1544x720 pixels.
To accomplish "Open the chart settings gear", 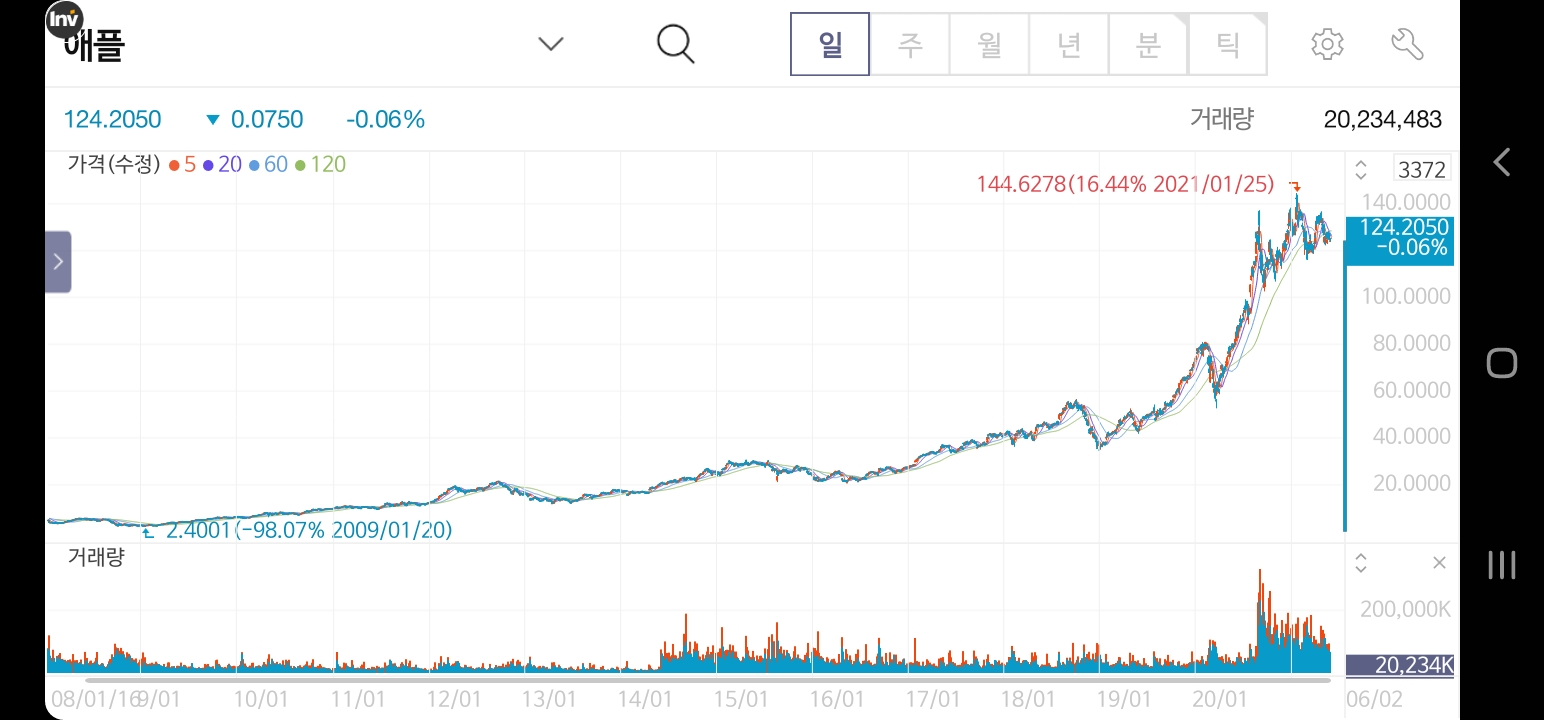I will coord(1326,43).
